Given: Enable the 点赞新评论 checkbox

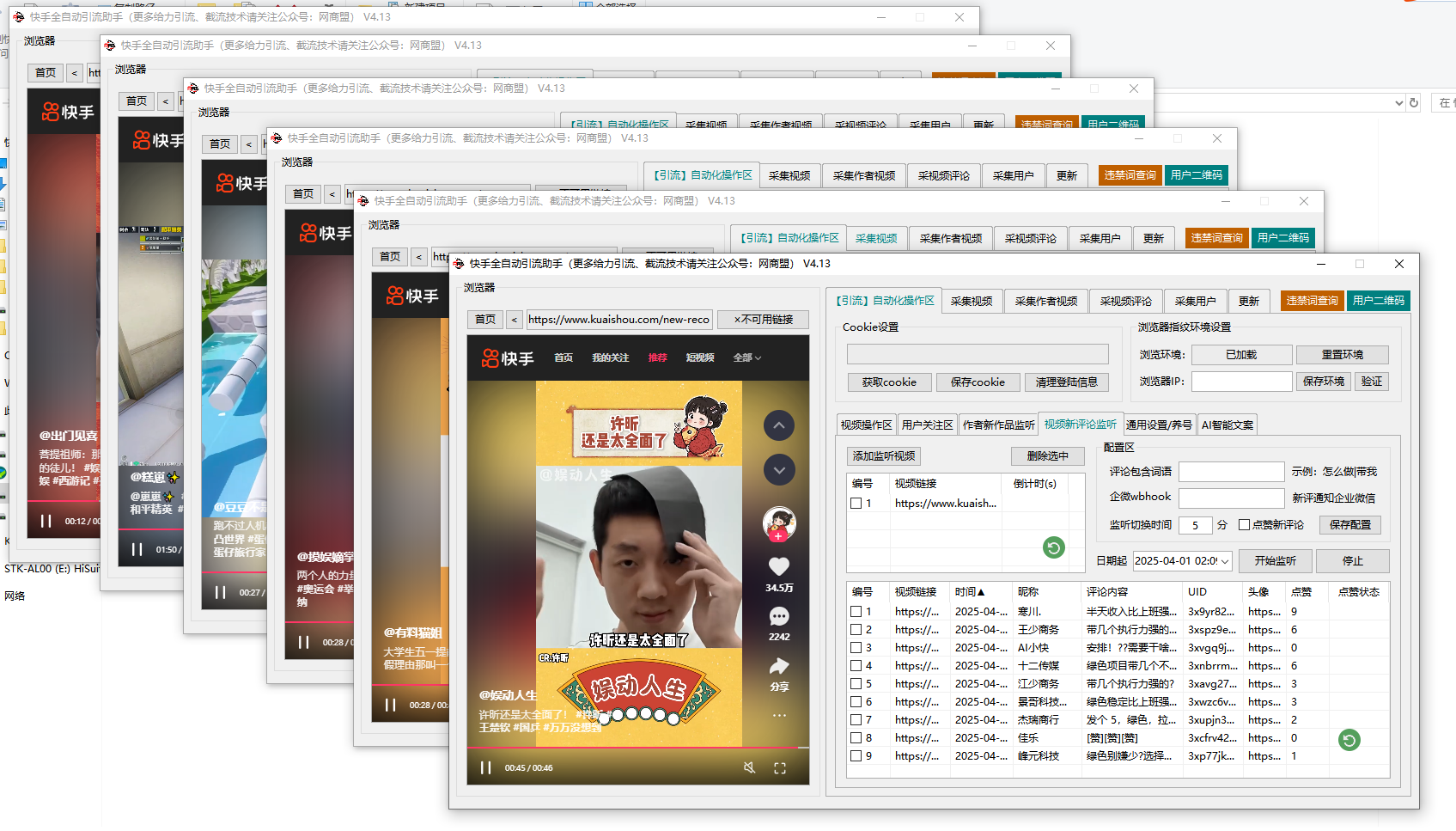Looking at the screenshot, I should pos(1244,524).
